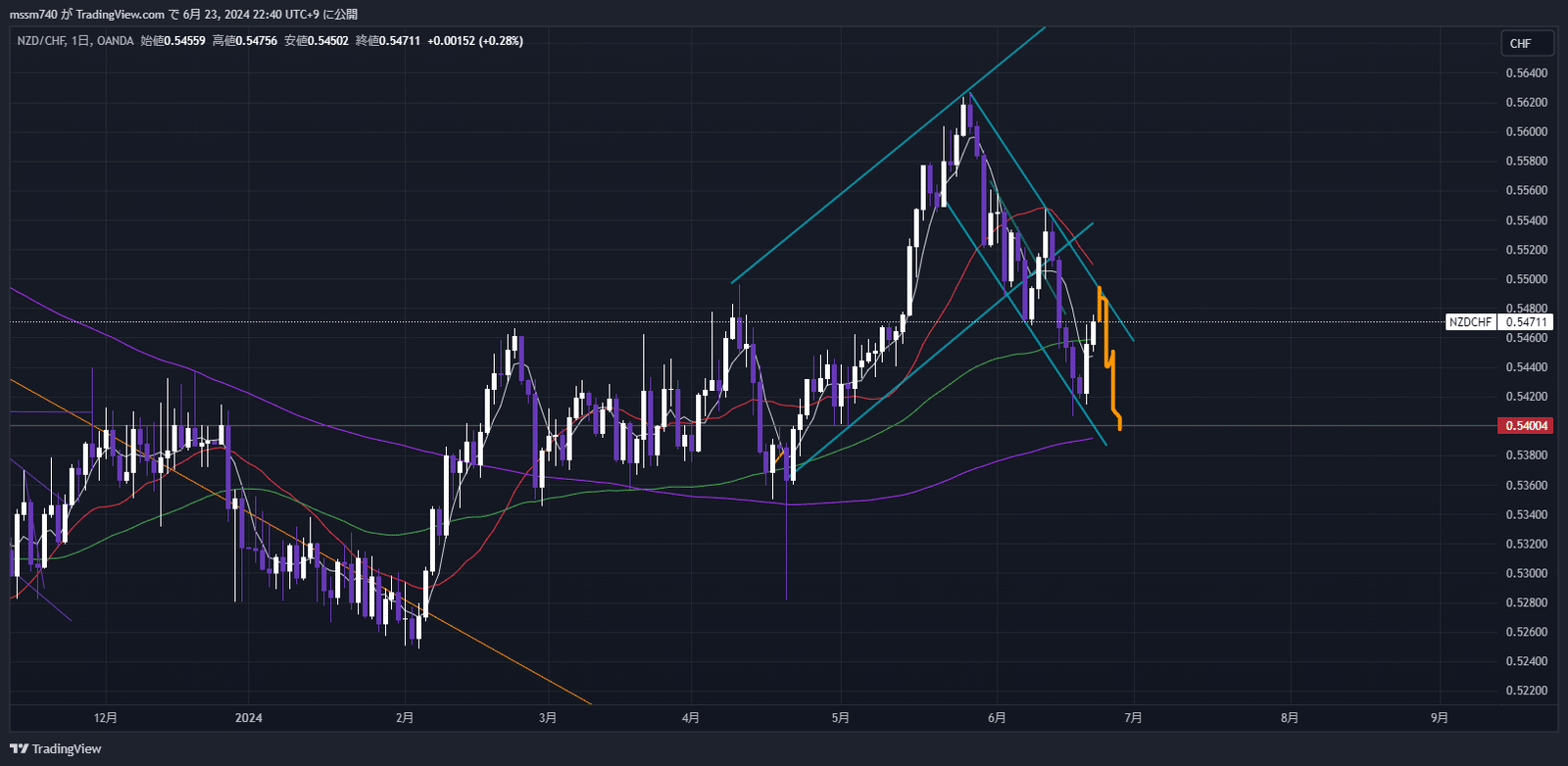Click the mssm740 author name in header

point(34,15)
